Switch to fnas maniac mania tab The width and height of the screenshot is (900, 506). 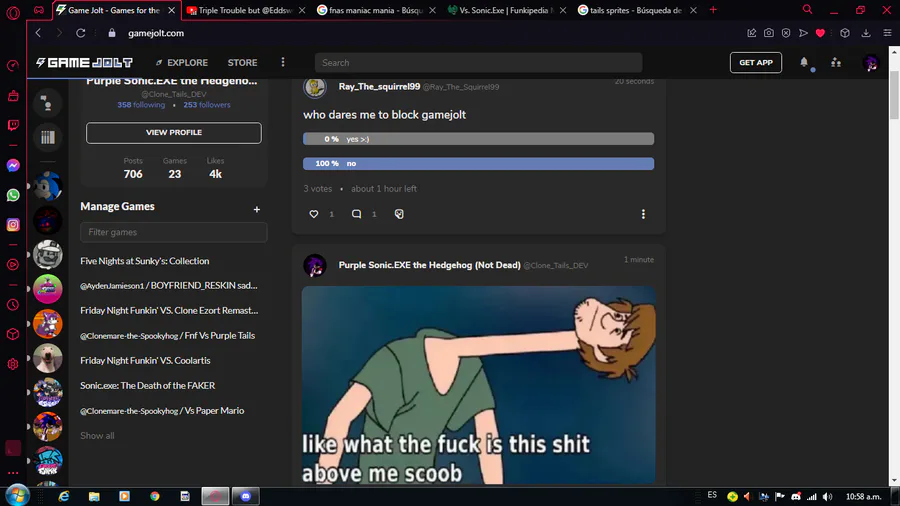point(377,10)
